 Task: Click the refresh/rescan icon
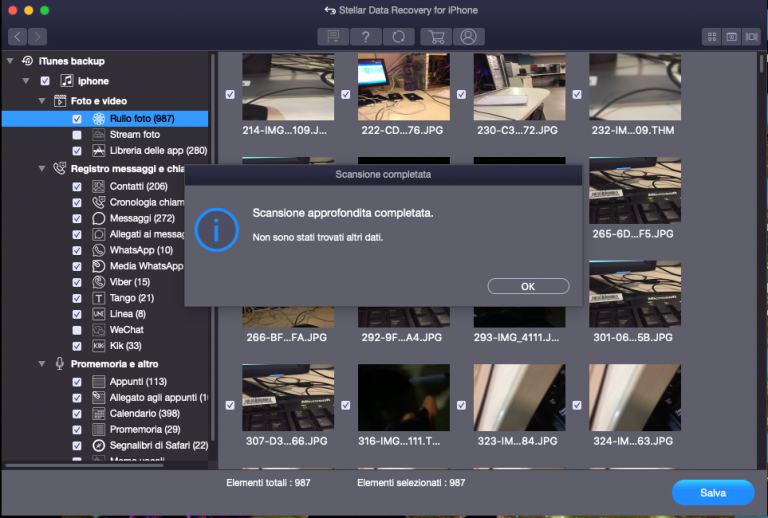click(399, 37)
